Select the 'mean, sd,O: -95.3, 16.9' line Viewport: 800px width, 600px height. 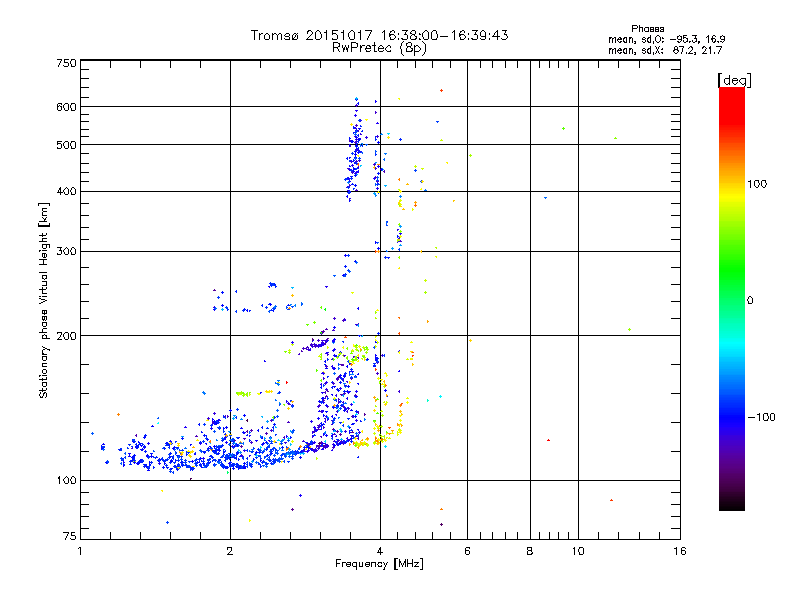[666, 39]
